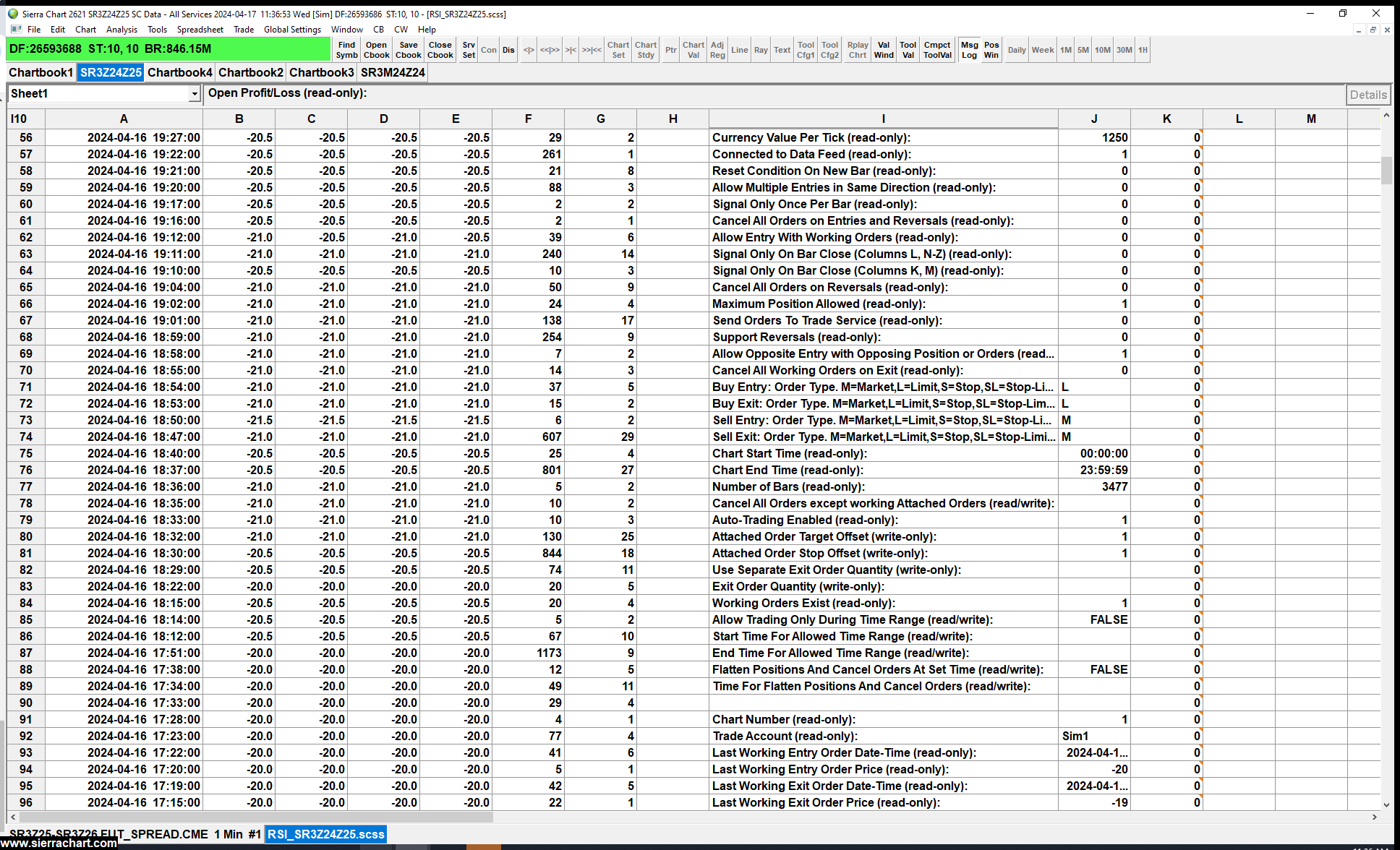Open Srv Set from the toolbar
1400x850 pixels.
tap(469, 50)
